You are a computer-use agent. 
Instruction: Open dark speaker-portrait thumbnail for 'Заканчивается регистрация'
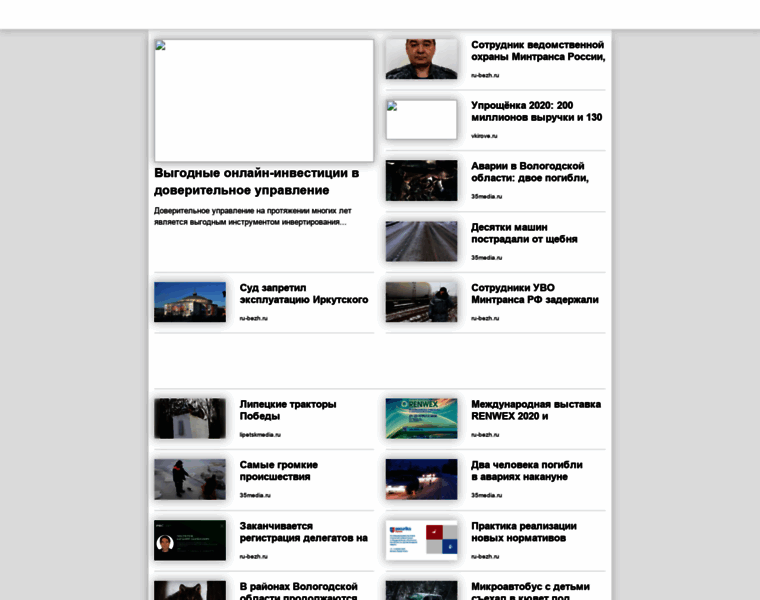pos(190,540)
